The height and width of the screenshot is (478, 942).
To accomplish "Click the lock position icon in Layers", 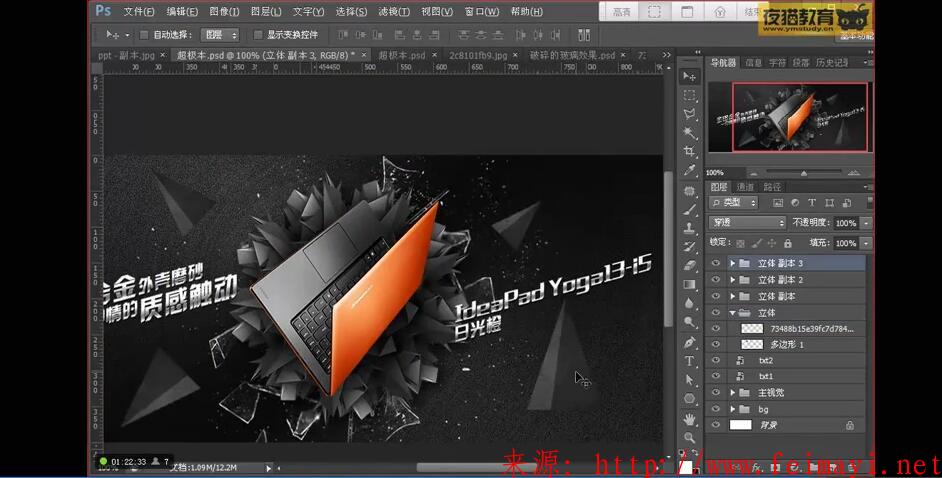I will coord(772,243).
